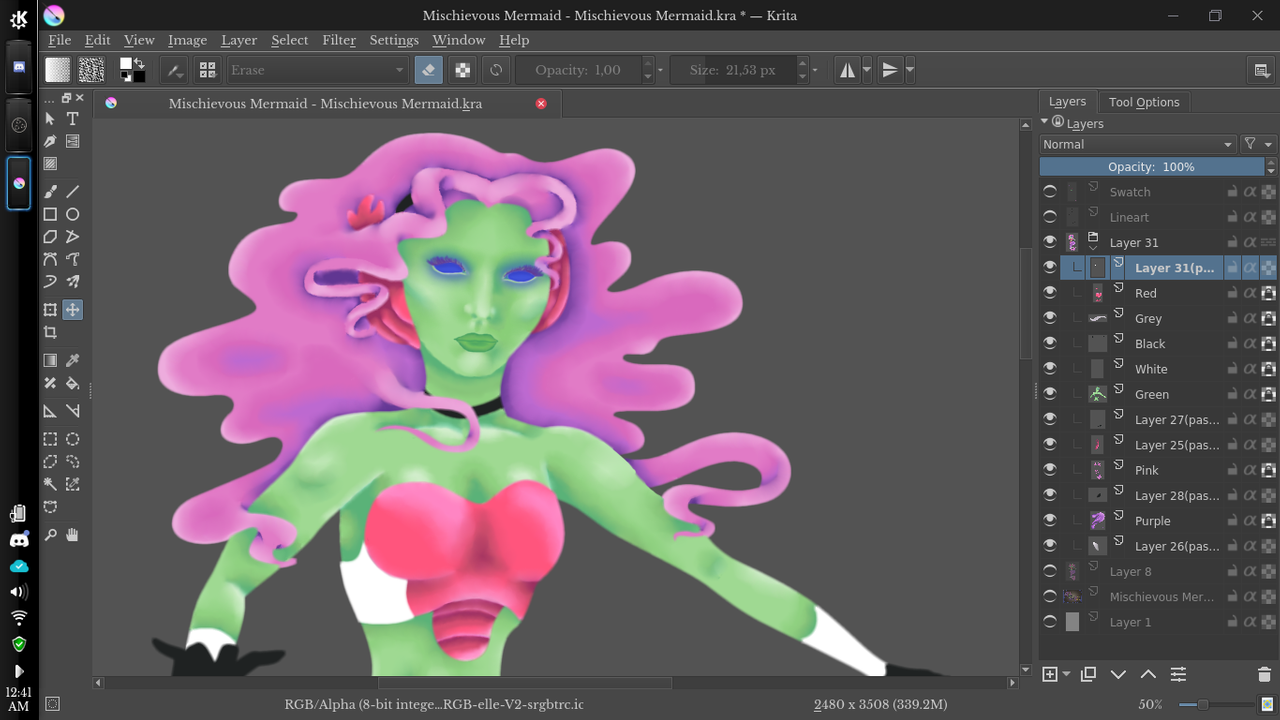Select the Color Sampler tool
This screenshot has width=1280, height=720.
72,360
